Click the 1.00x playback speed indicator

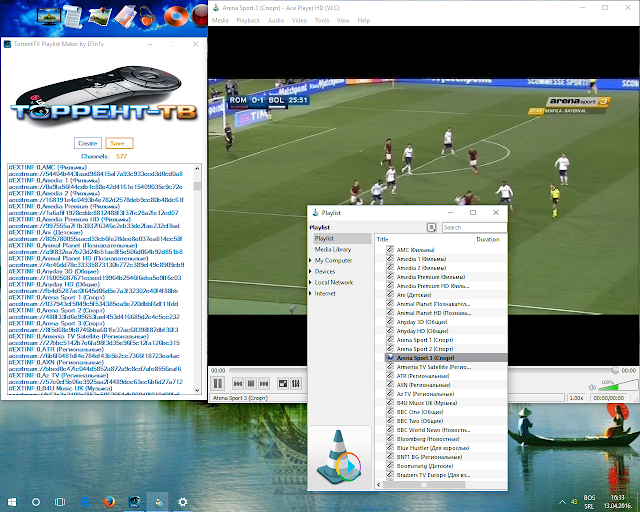pyautogui.click(x=576, y=398)
